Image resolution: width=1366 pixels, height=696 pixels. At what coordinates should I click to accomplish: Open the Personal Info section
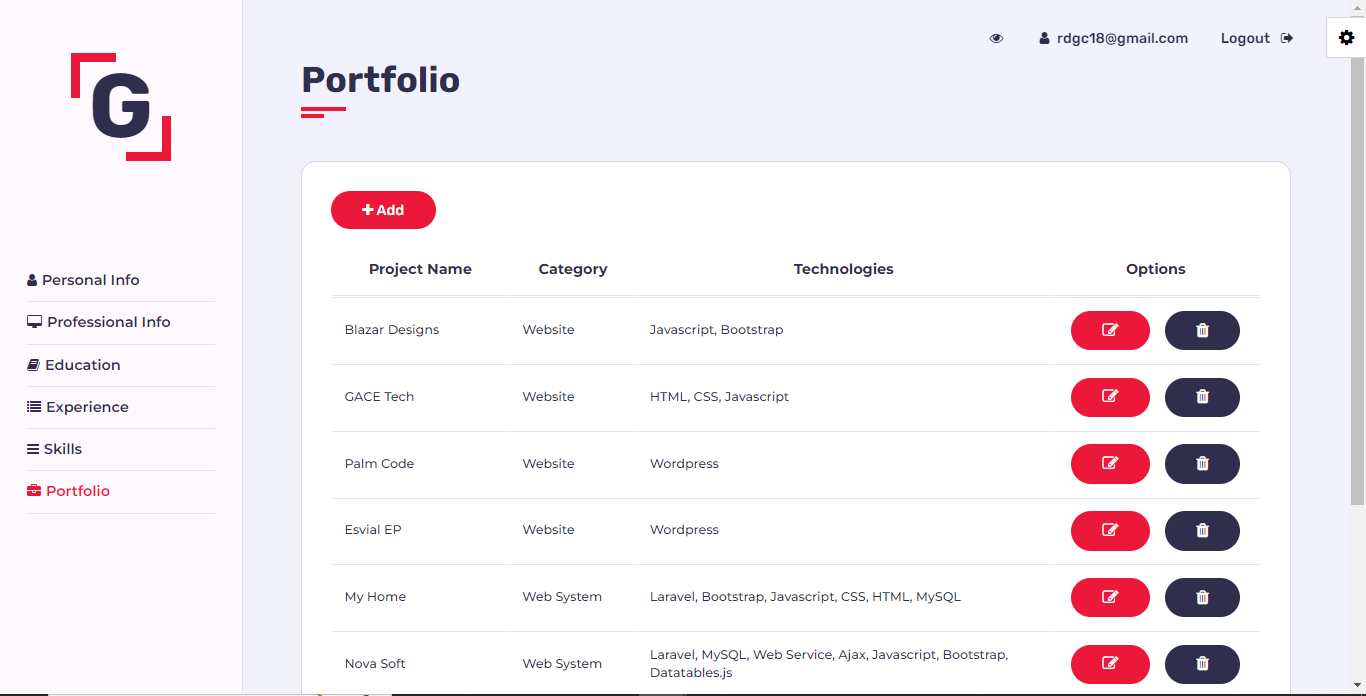tap(83, 280)
